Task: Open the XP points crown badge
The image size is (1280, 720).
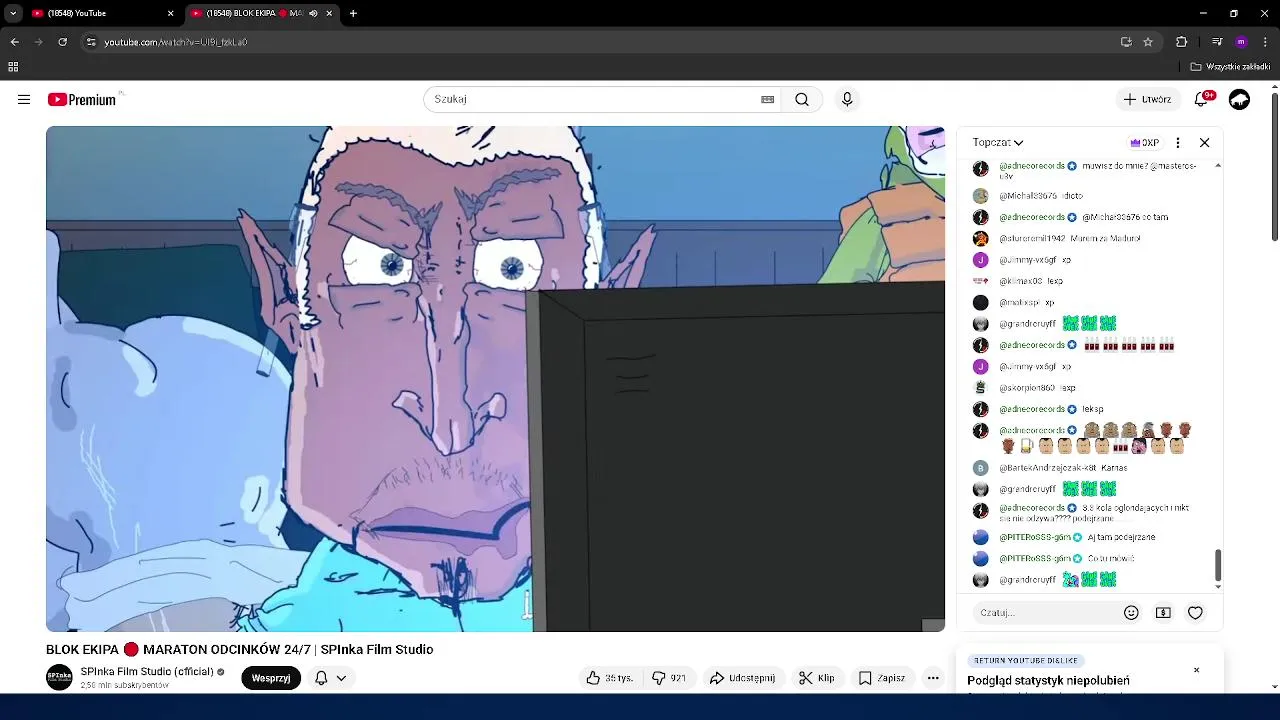Action: [1145, 142]
